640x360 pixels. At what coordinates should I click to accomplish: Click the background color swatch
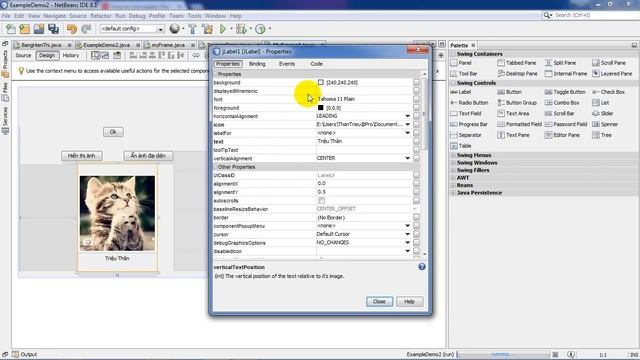point(321,82)
